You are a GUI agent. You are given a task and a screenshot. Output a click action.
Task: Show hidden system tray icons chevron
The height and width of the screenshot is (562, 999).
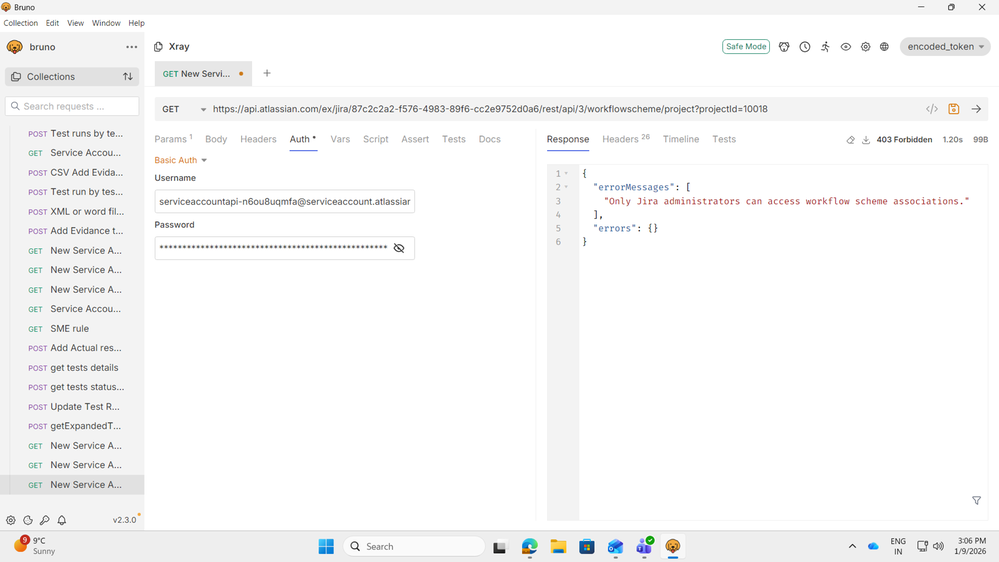coord(852,546)
